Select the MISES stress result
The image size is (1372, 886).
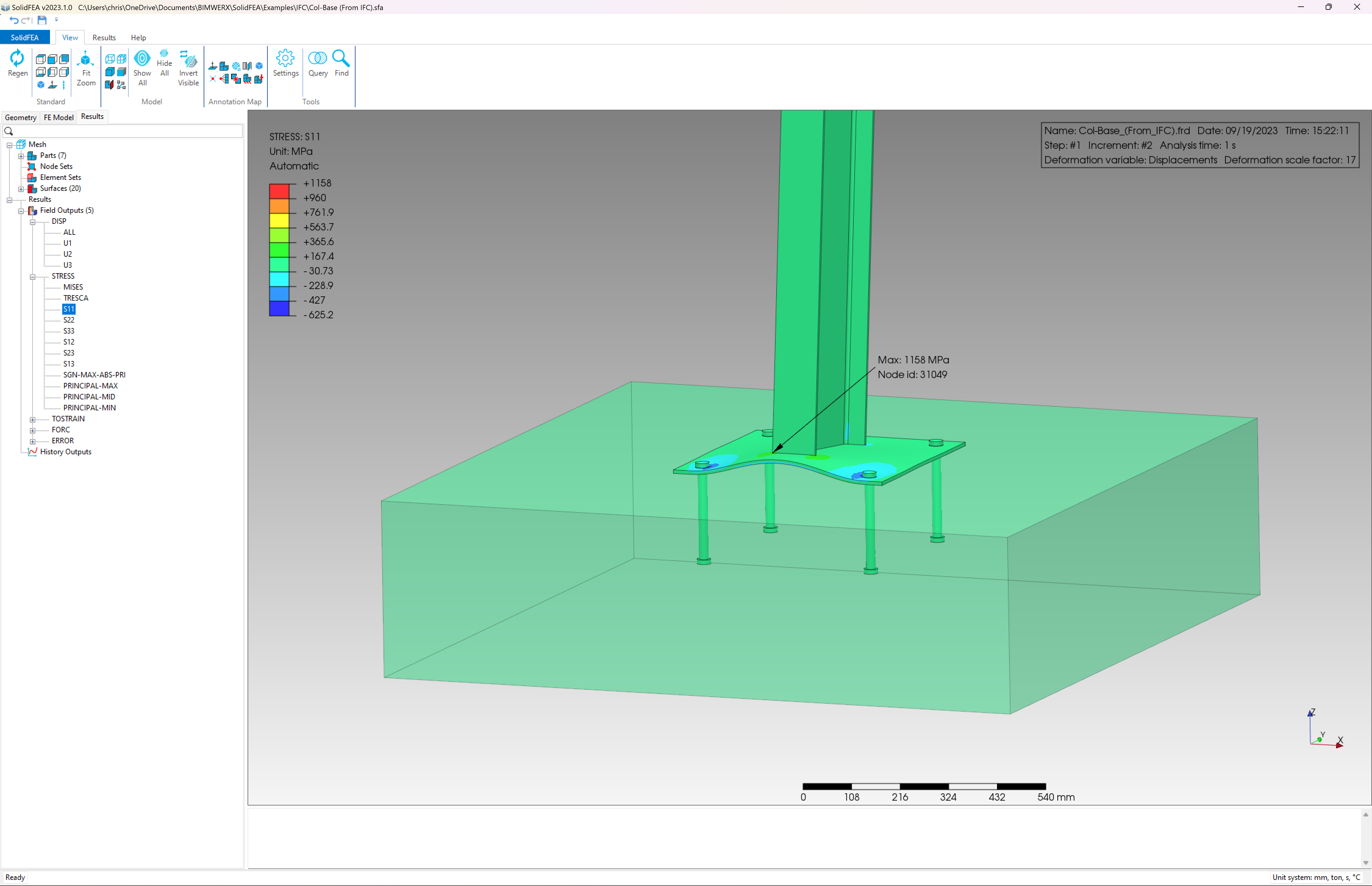[73, 287]
